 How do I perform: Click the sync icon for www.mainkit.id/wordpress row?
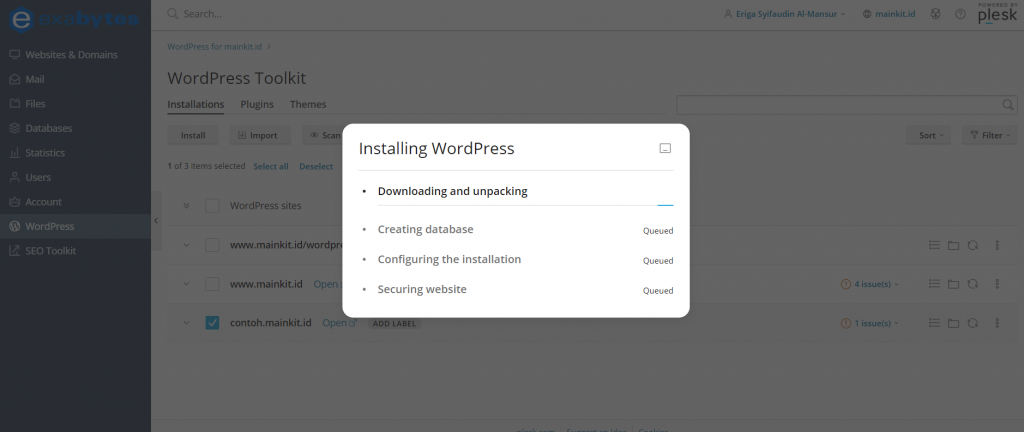[972, 245]
